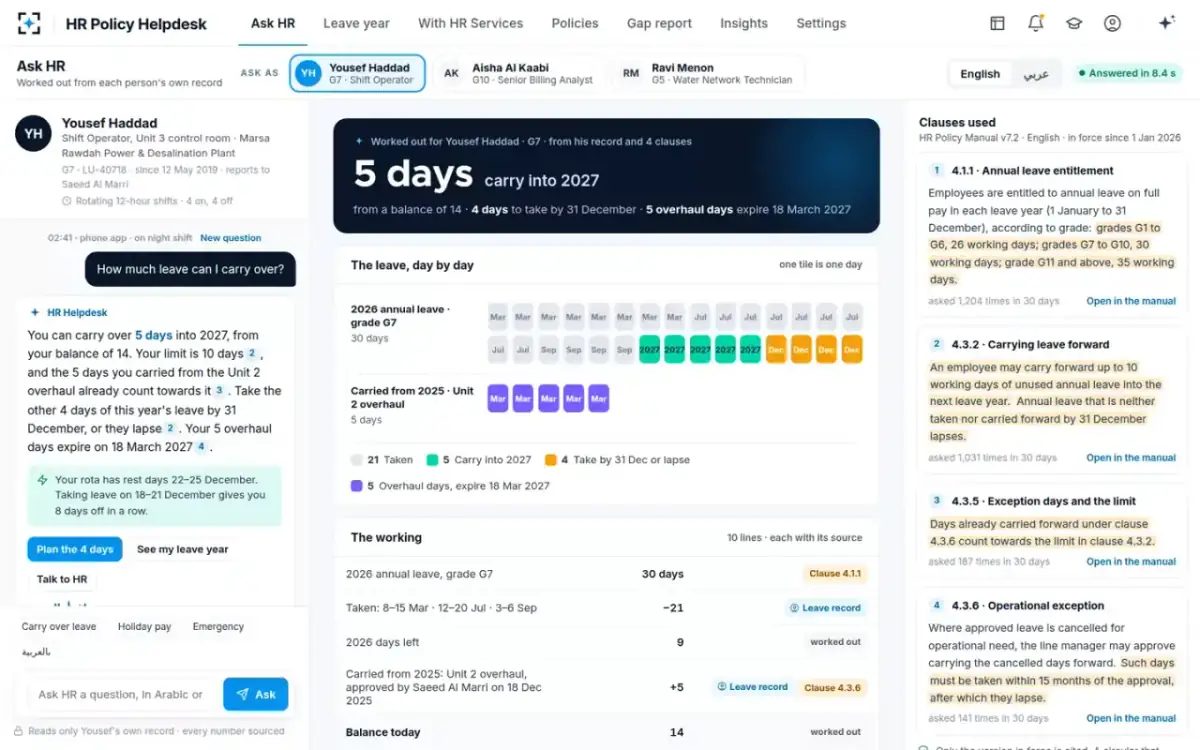This screenshot has width=1200, height=750.
Task: Click the lightning icon in the rota tip
Action: click(43, 480)
